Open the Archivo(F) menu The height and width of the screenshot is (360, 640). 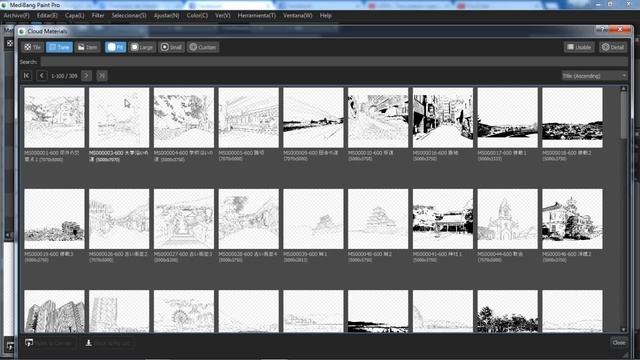click(x=16, y=16)
